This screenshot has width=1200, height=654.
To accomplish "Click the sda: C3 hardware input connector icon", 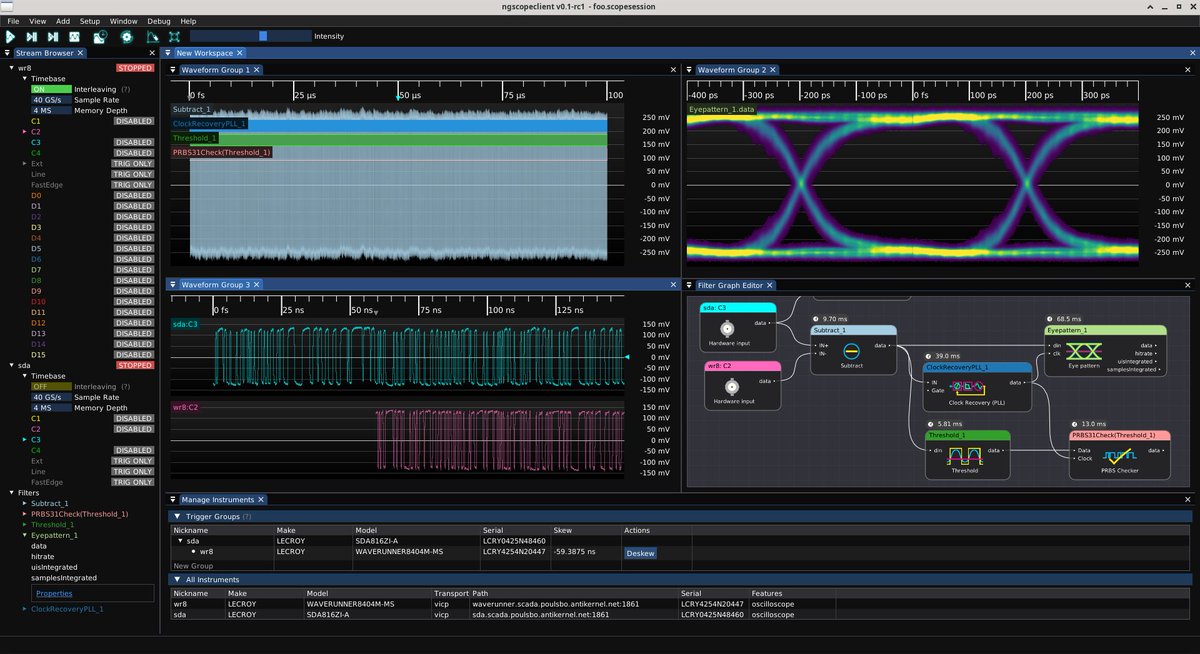I will coord(728,328).
